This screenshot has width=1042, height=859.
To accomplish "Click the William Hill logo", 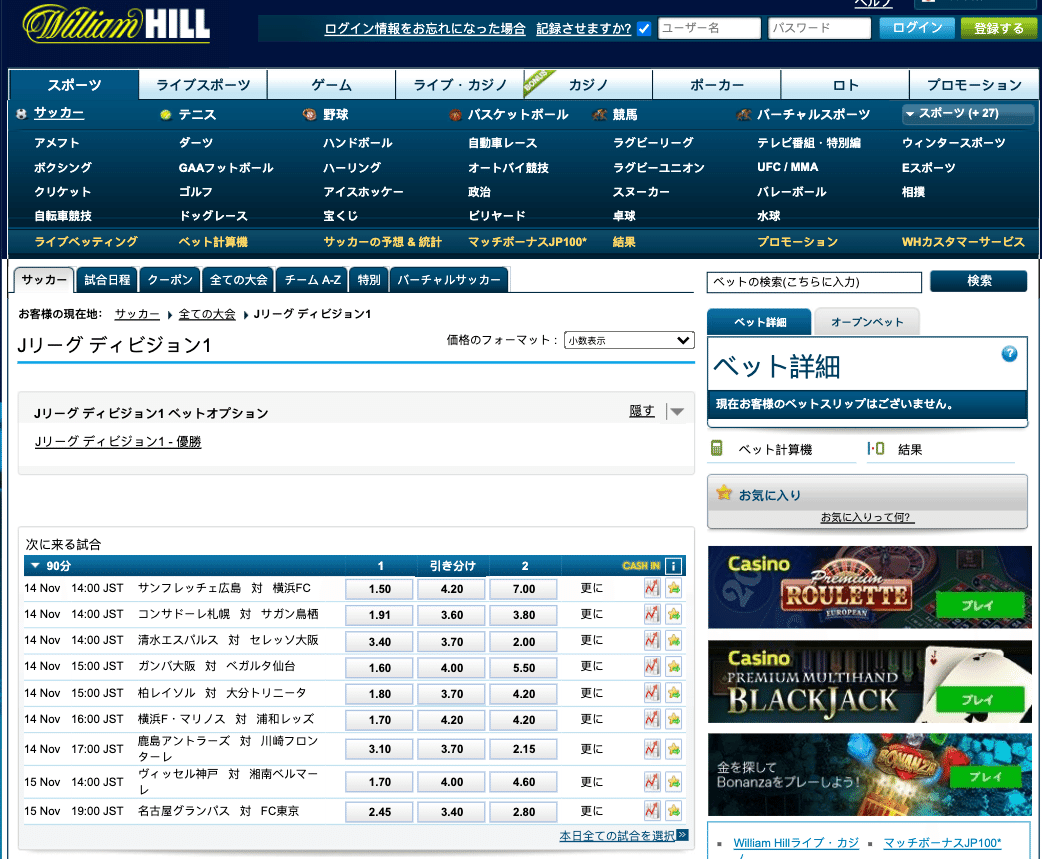I will [x=116, y=25].
